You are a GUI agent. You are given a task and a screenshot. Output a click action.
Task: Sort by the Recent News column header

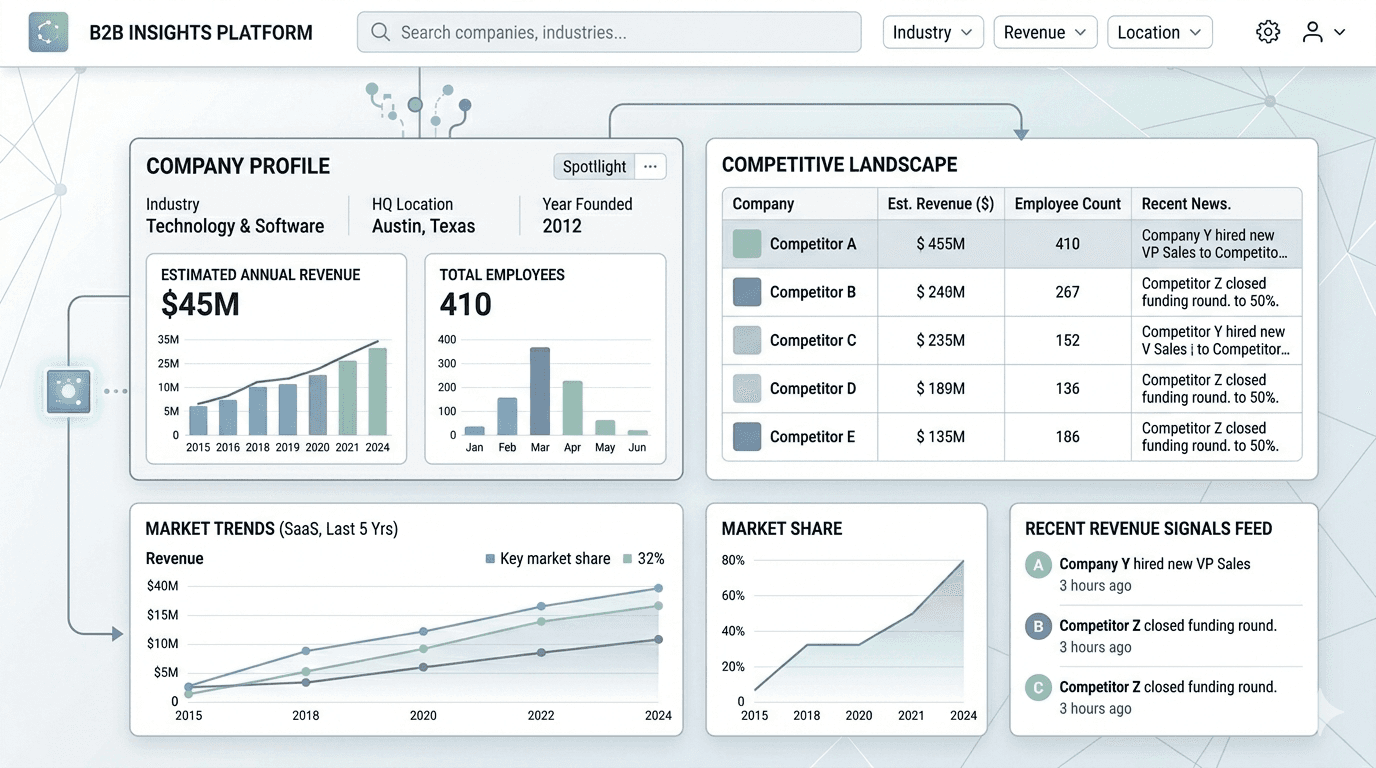[x=1186, y=204]
